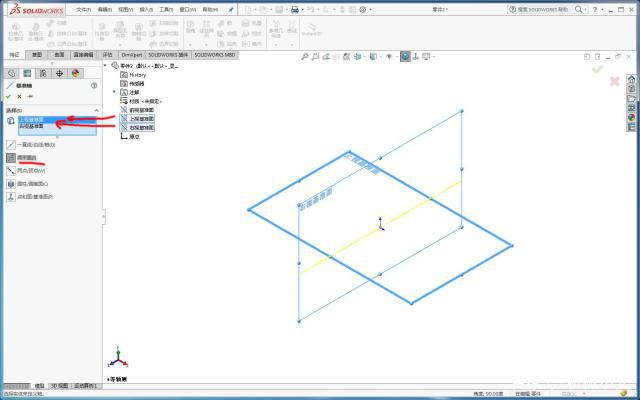The height and width of the screenshot is (400, 640).
Task: Select the 一直线/边线/轴 axis type option
Action: tap(31, 144)
